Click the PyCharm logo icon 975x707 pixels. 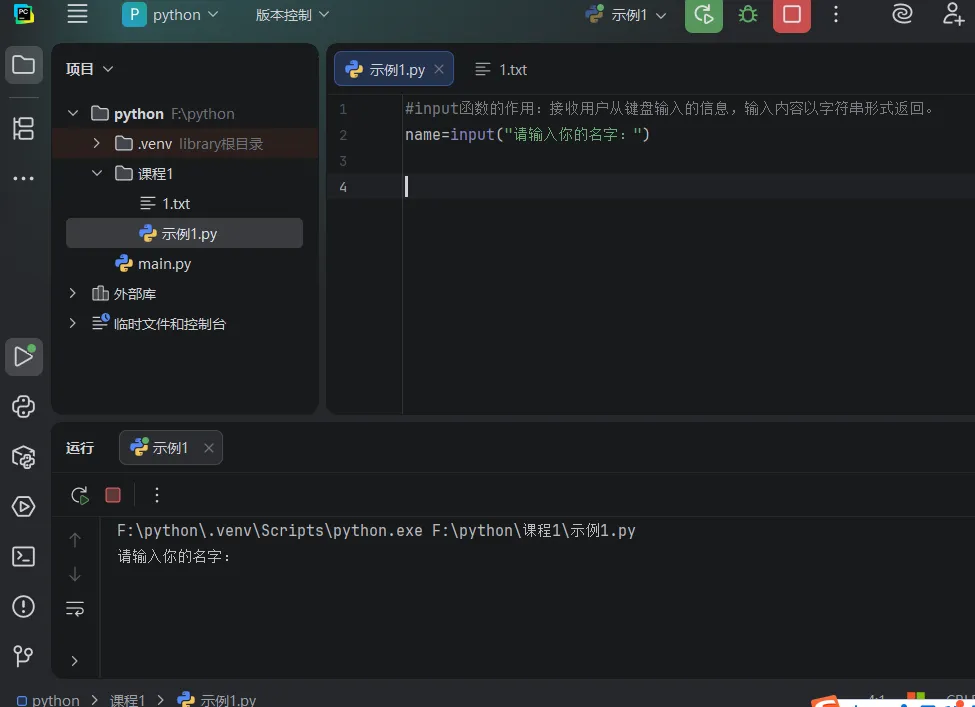[x=24, y=14]
